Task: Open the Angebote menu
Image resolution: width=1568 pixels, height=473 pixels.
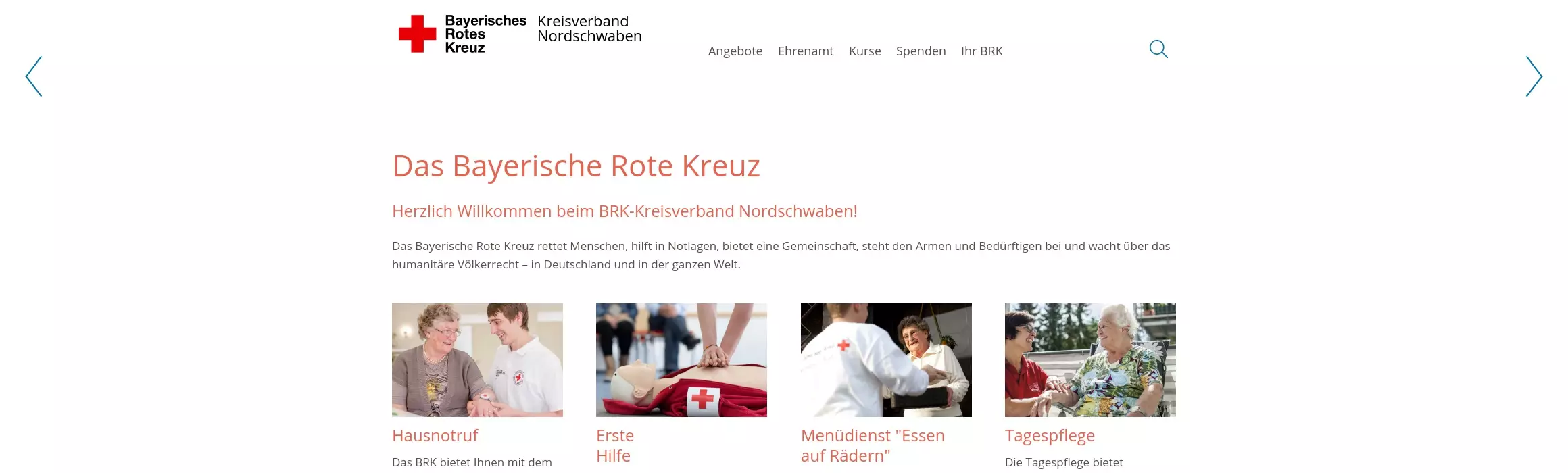Action: pyautogui.click(x=735, y=51)
